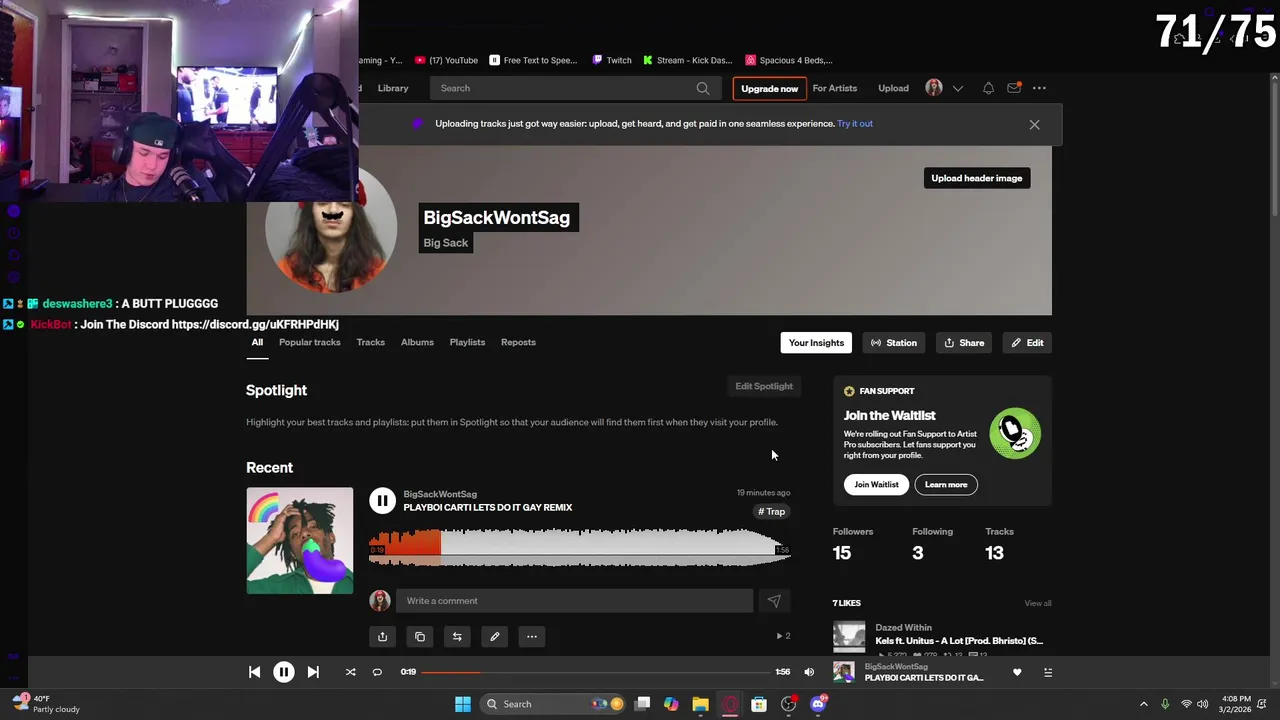Image resolution: width=1280 pixels, height=720 pixels.
Task: Switch to the Reposts tab
Action: click(x=518, y=342)
